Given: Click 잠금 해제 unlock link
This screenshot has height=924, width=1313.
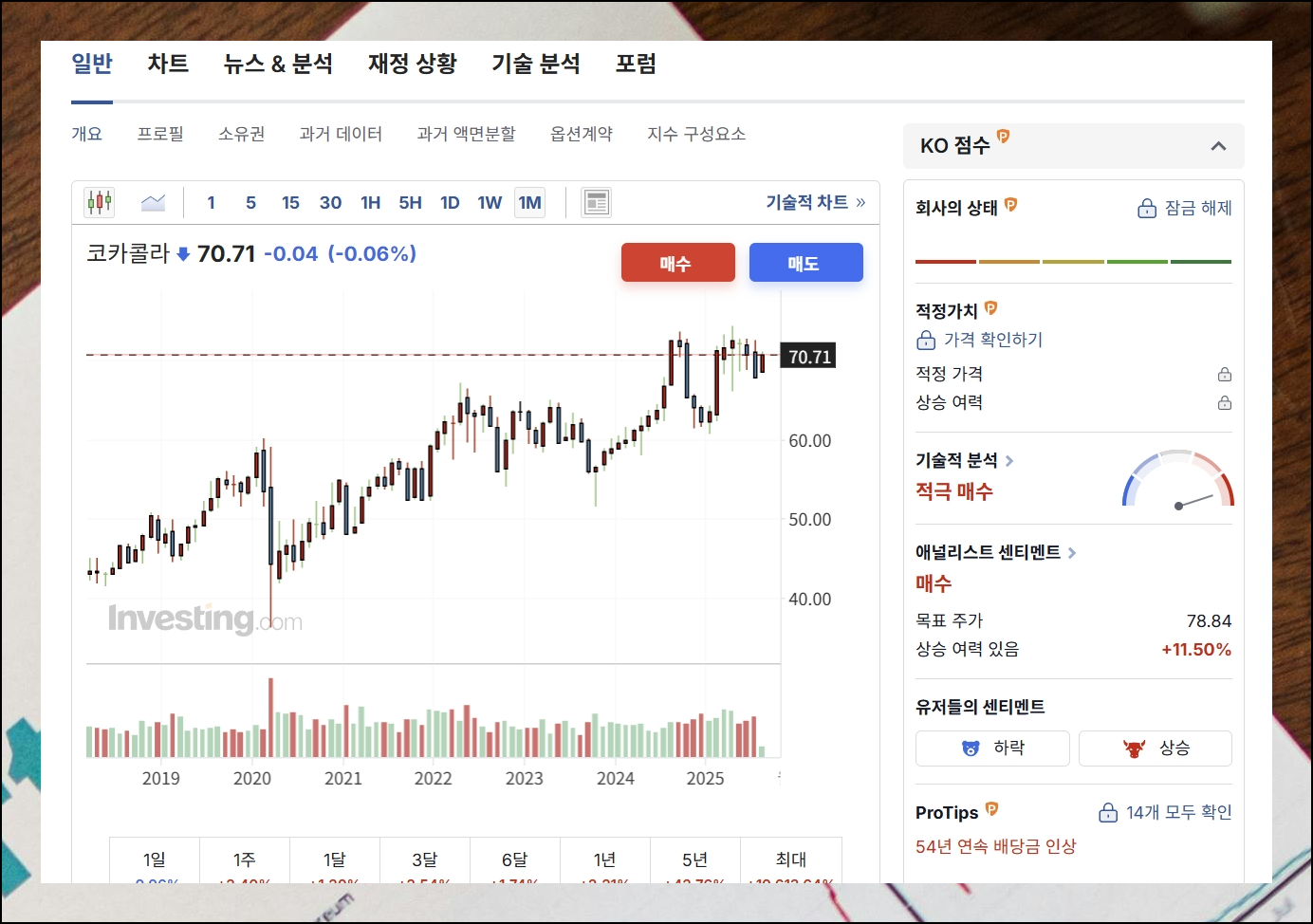Looking at the screenshot, I should tap(1184, 208).
